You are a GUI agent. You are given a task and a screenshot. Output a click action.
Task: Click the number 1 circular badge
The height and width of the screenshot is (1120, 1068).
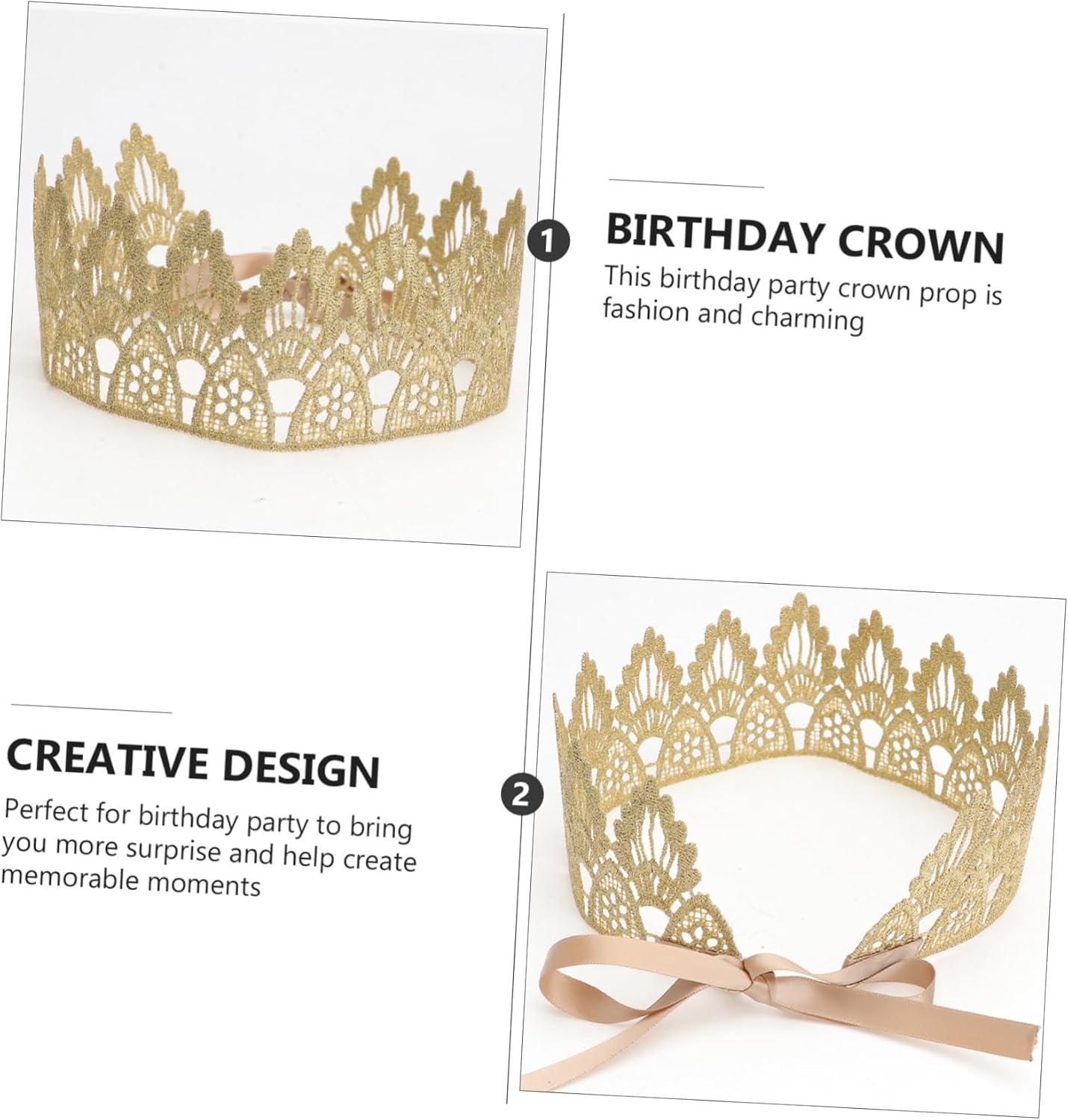pyautogui.click(x=549, y=241)
